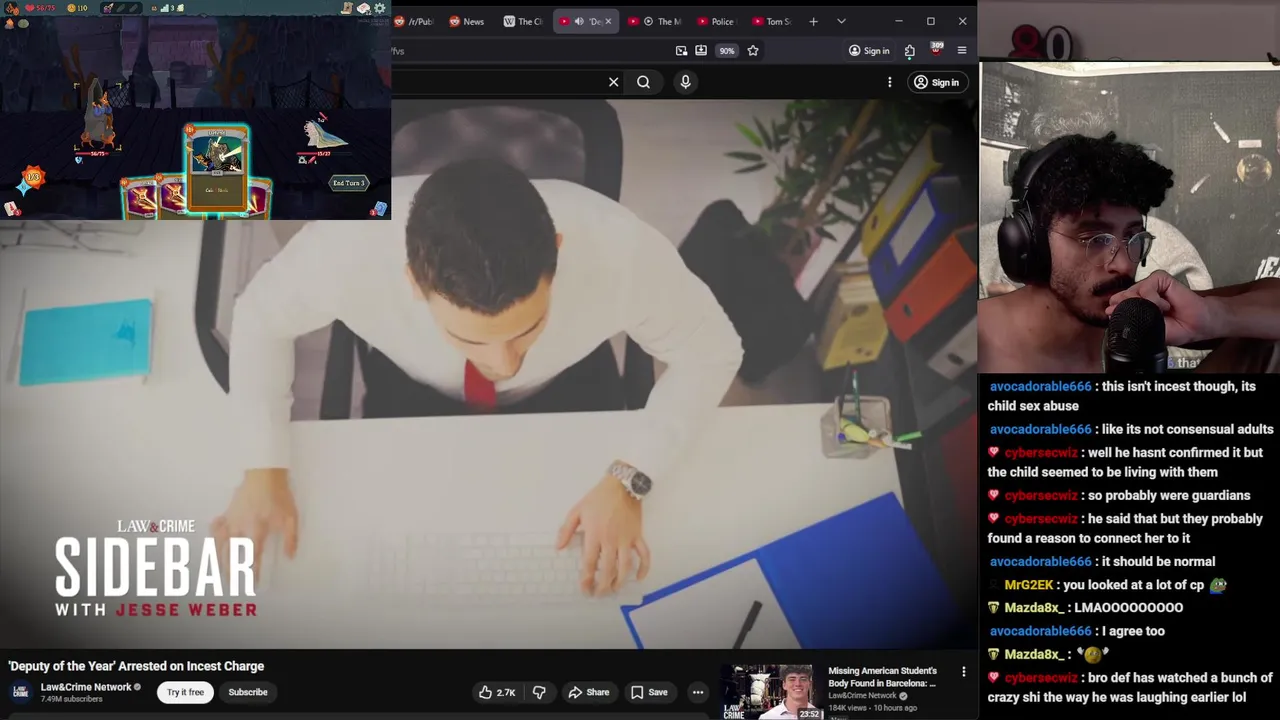Select the highlighted card in the hand
Screen dimensions: 1280x720
click(x=217, y=169)
